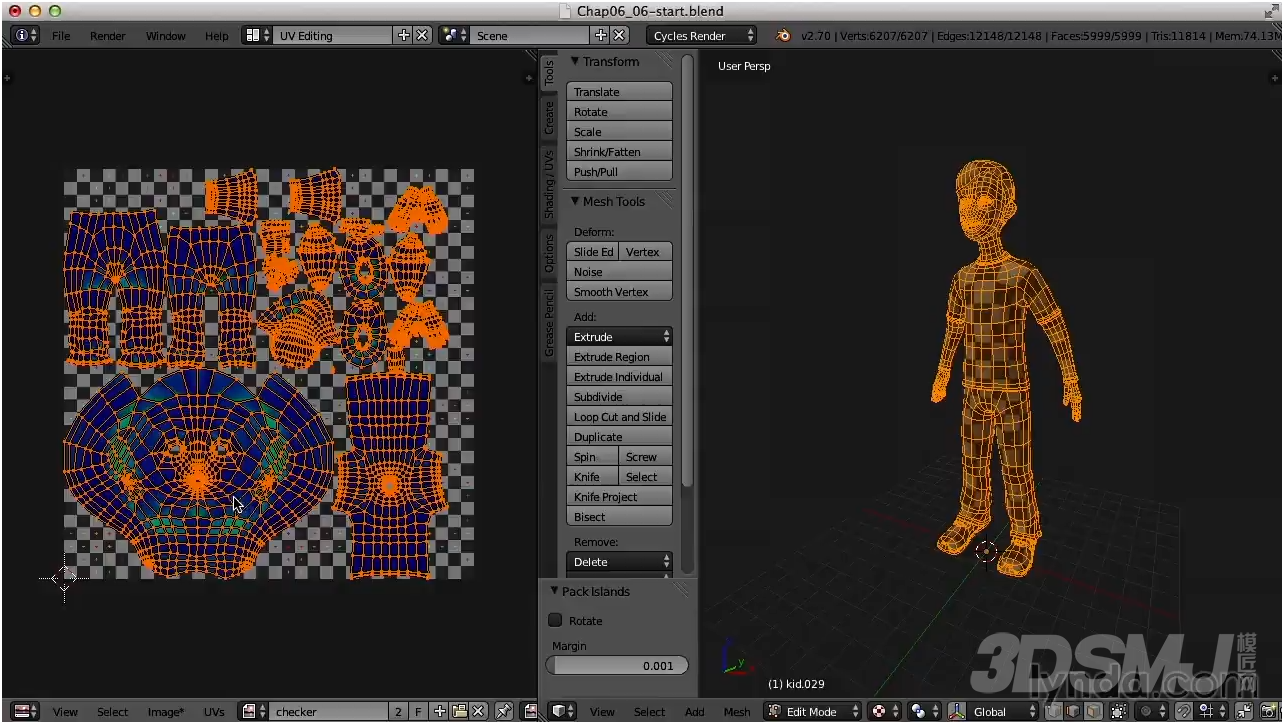Click the Extrude Individual button
This screenshot has height=724, width=1284.
619,377
